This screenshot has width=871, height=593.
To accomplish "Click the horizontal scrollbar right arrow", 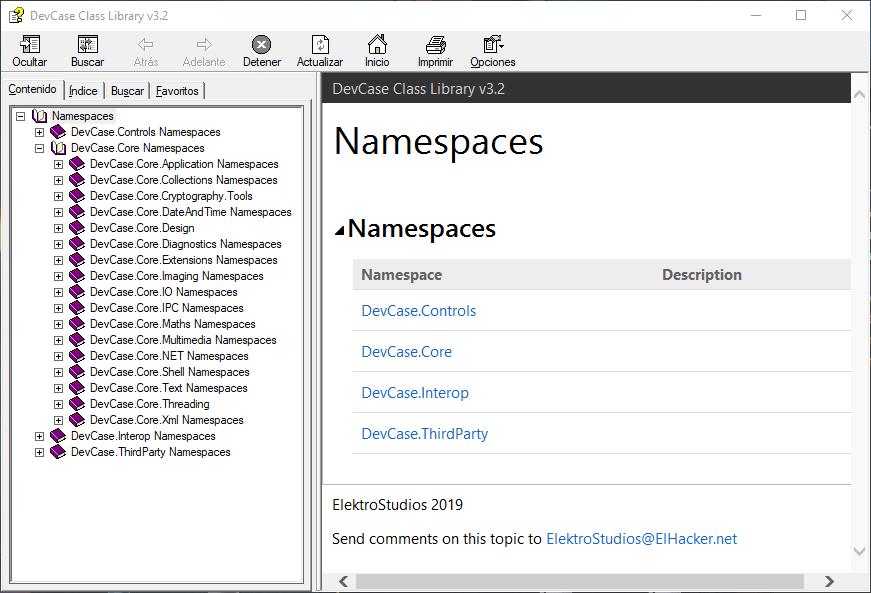I will click(828, 581).
